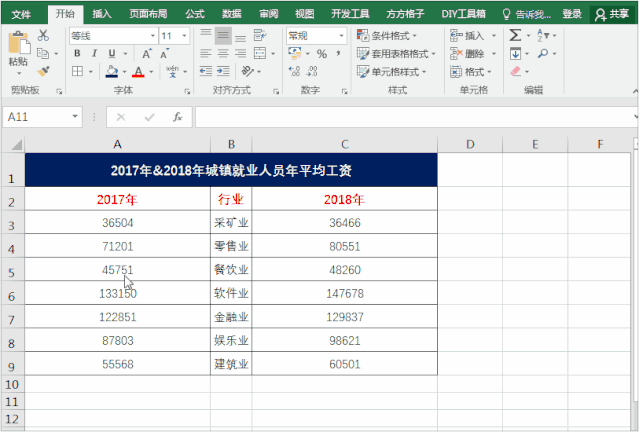639x432 pixels.
Task: Click the red font color swatch
Action: click(139, 72)
